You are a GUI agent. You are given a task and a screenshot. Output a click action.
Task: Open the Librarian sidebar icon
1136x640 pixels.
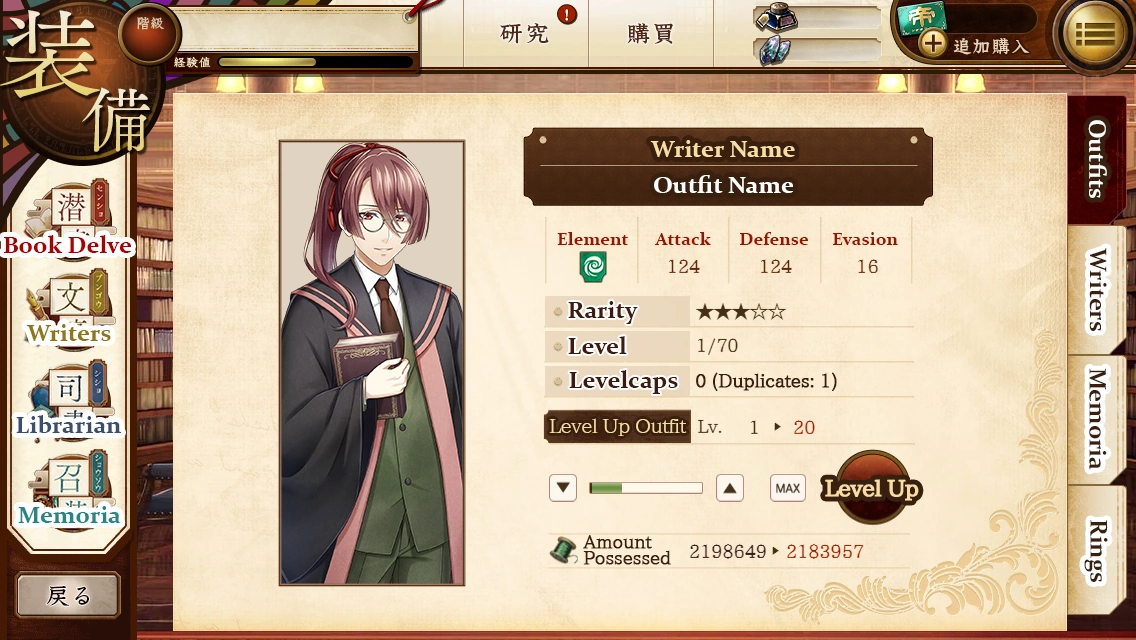tap(69, 400)
